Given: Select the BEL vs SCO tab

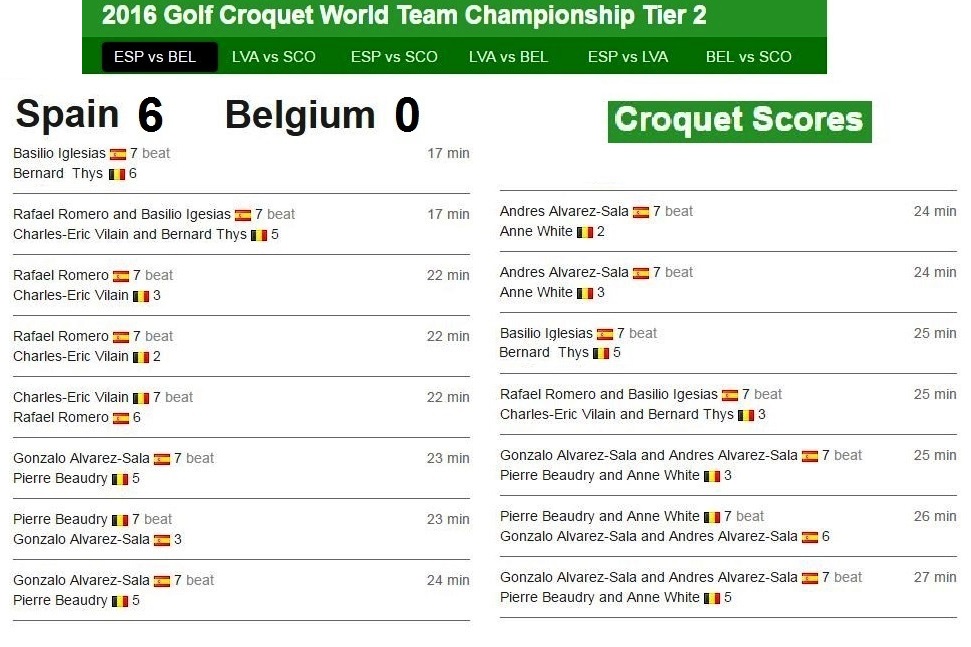Looking at the screenshot, I should point(748,57).
